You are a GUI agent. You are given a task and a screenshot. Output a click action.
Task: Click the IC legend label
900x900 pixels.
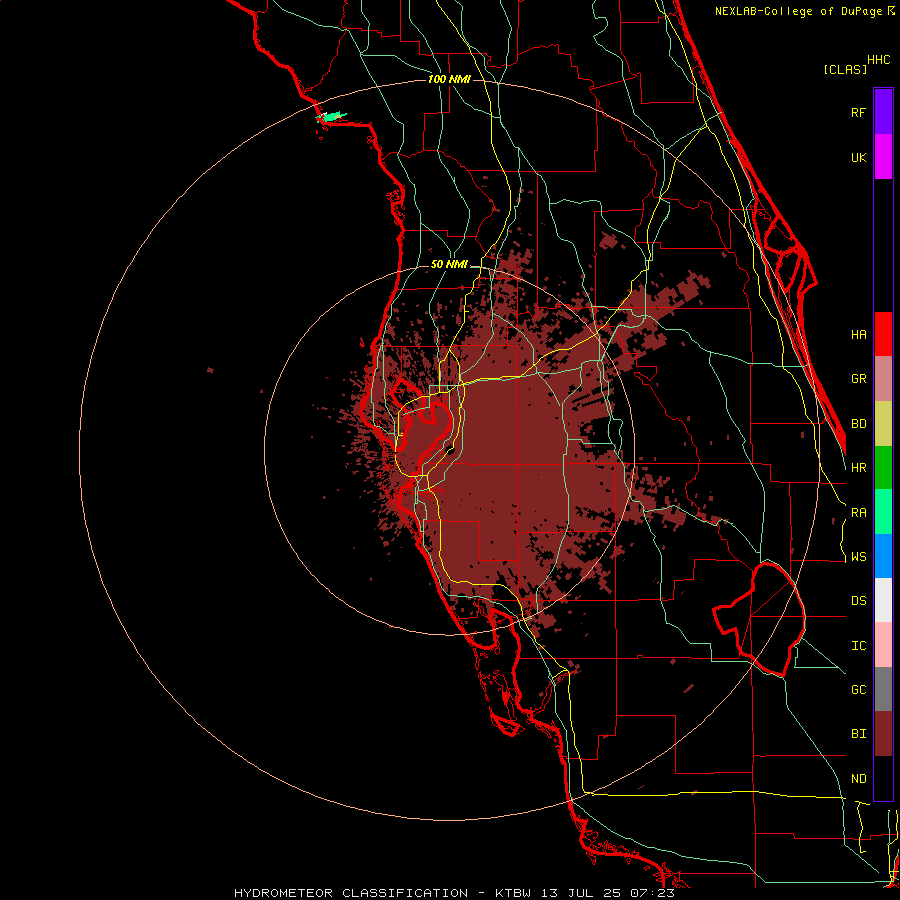[x=858, y=646]
